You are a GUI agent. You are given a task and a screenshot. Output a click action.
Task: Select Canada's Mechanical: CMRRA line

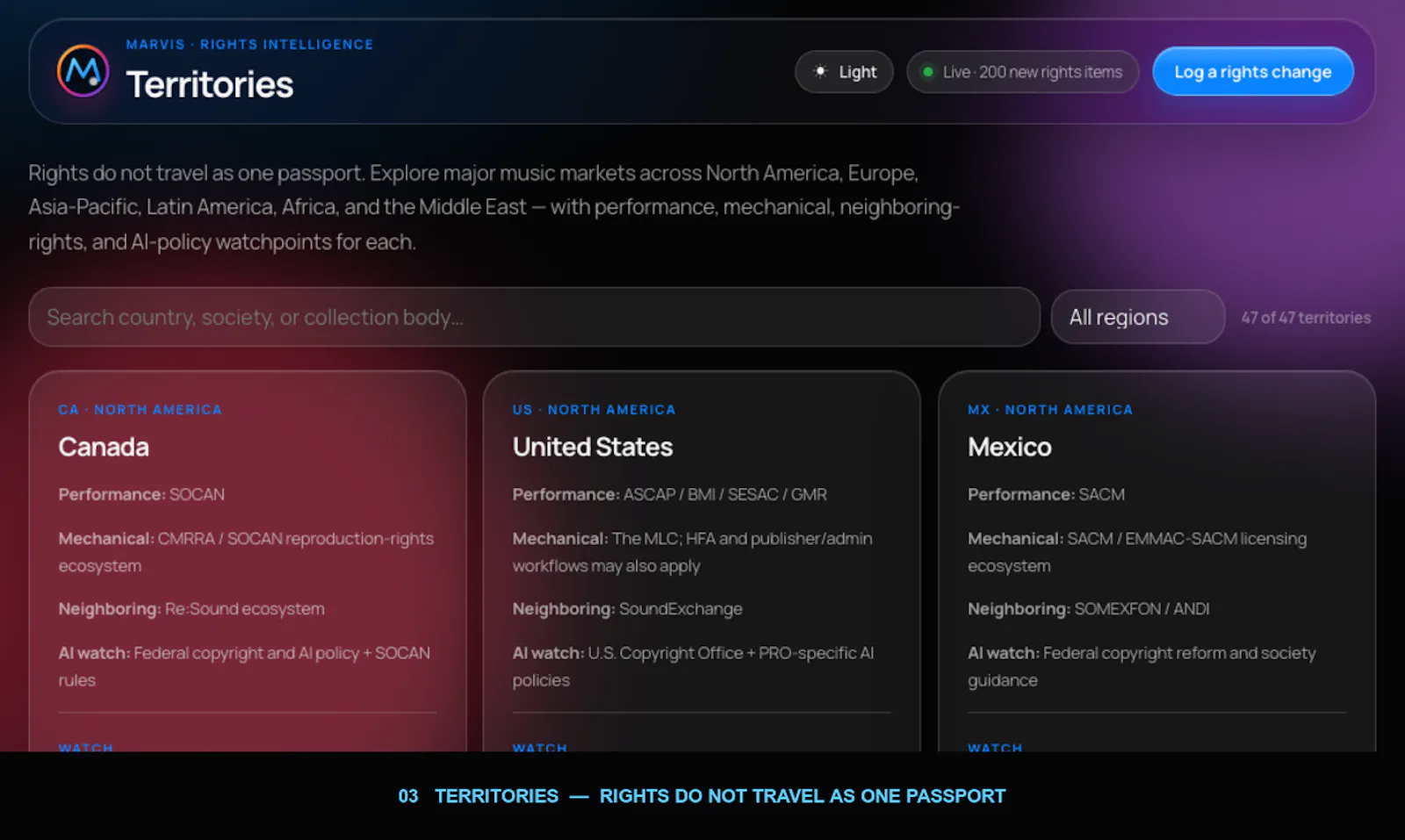(246, 552)
